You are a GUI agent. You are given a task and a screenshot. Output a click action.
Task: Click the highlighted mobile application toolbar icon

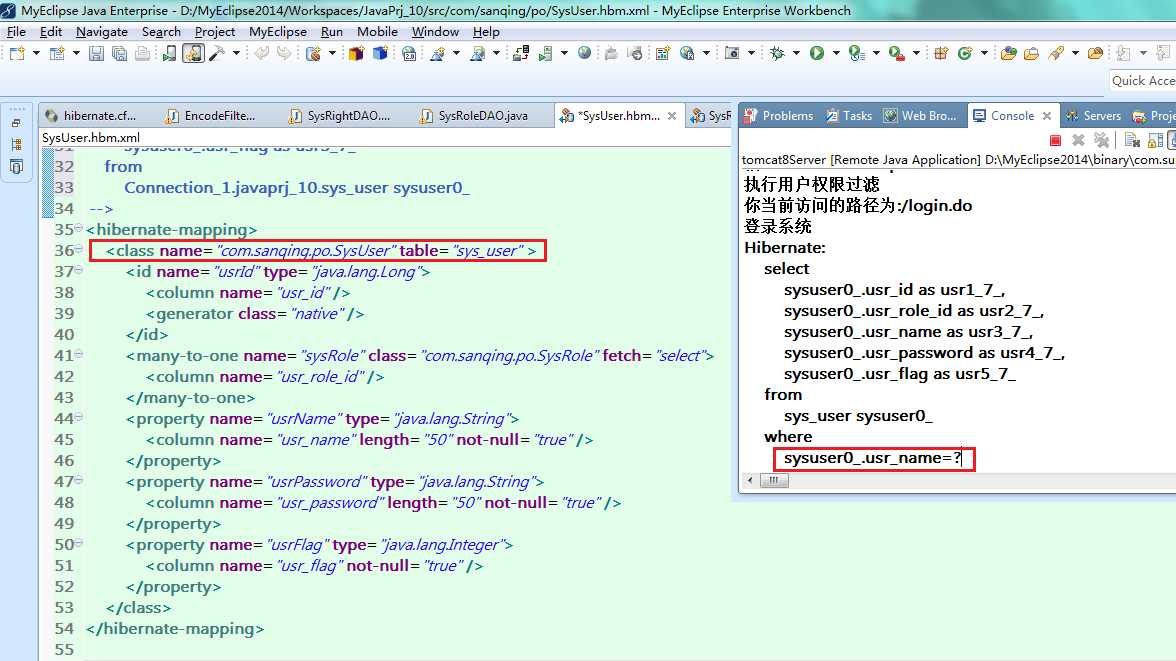(193, 53)
